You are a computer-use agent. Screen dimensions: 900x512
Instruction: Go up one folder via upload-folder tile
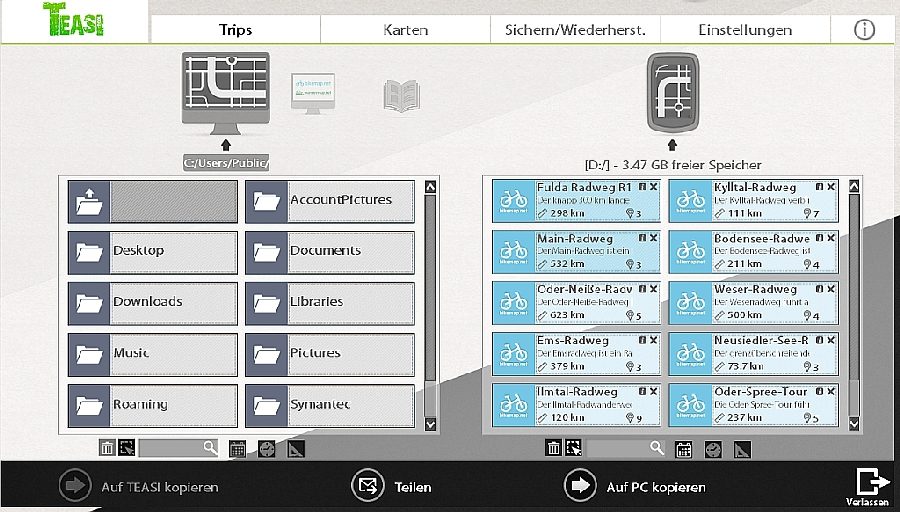[152, 201]
